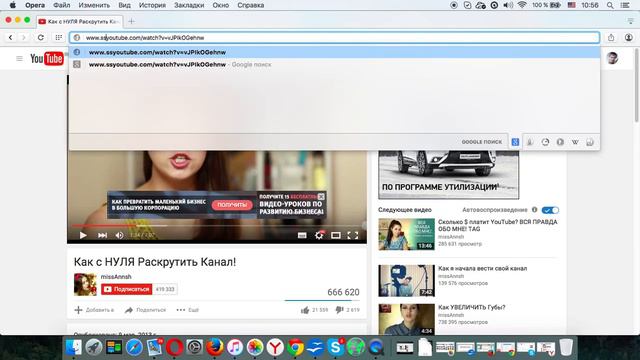The height and width of the screenshot is (360, 640).
Task: Play the video with the play button
Action: (83, 235)
